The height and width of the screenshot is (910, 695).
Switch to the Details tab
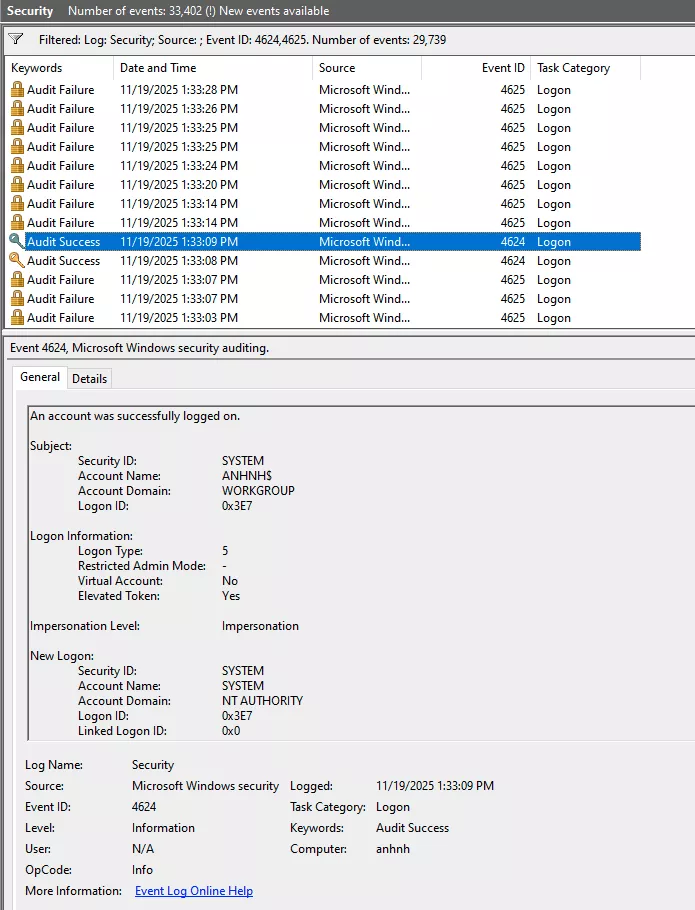click(89, 379)
